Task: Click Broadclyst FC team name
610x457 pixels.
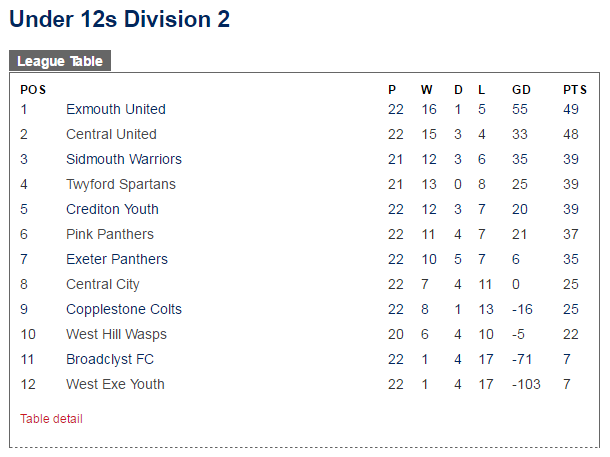Action: click(110, 359)
